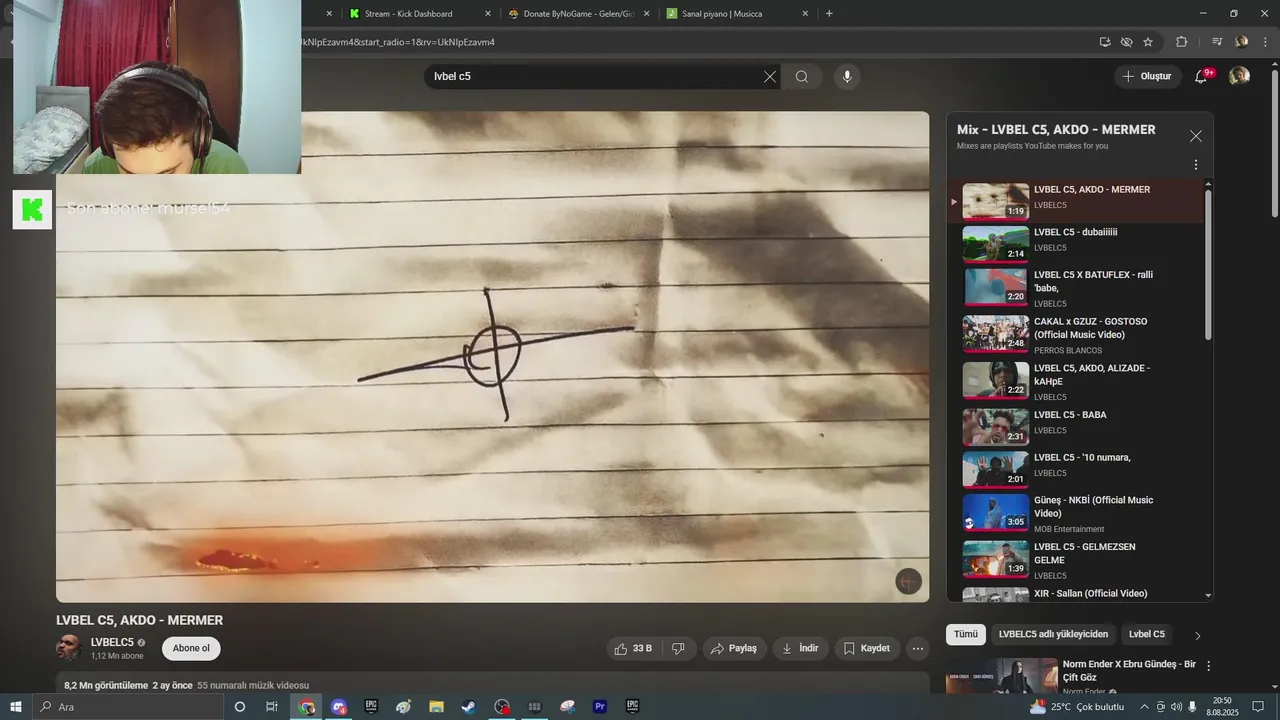Click the taskbar Ara search box
This screenshot has height=720, width=1280.
127,707
